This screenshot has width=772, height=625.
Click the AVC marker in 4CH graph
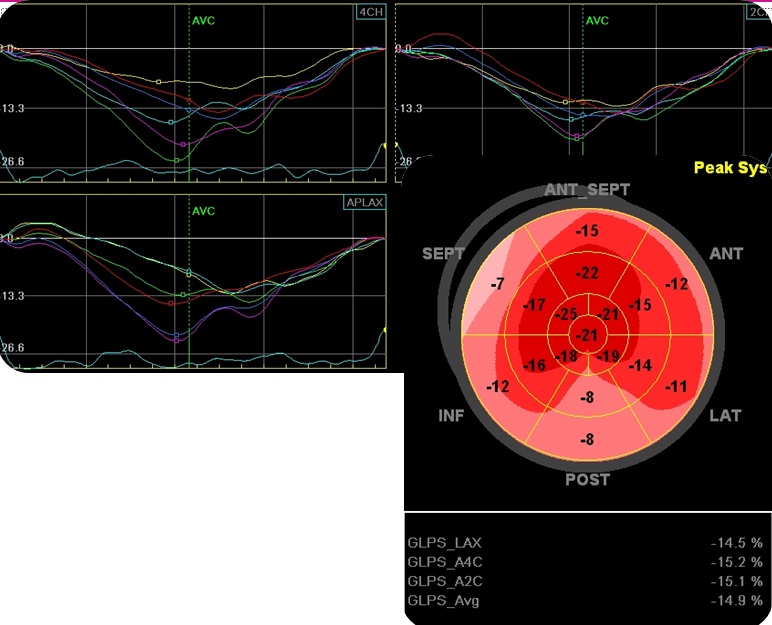[x=203, y=20]
